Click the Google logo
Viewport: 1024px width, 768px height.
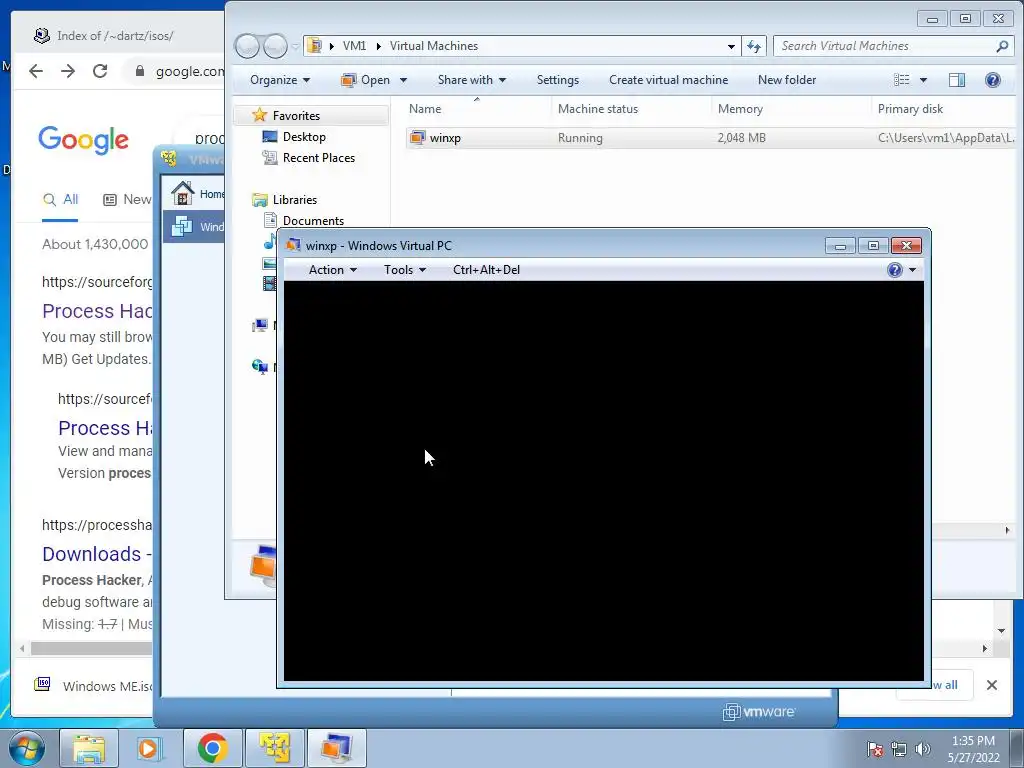tap(83, 140)
